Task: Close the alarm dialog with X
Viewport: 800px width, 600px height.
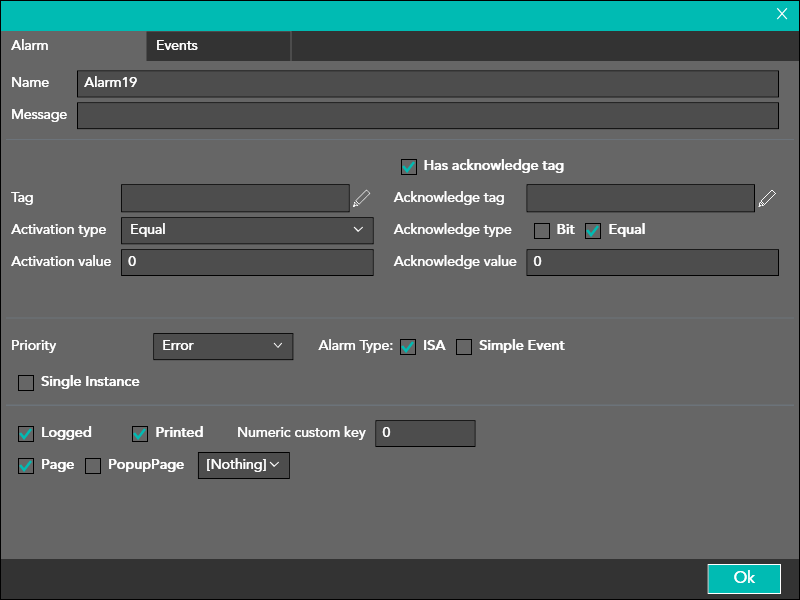Action: click(782, 14)
